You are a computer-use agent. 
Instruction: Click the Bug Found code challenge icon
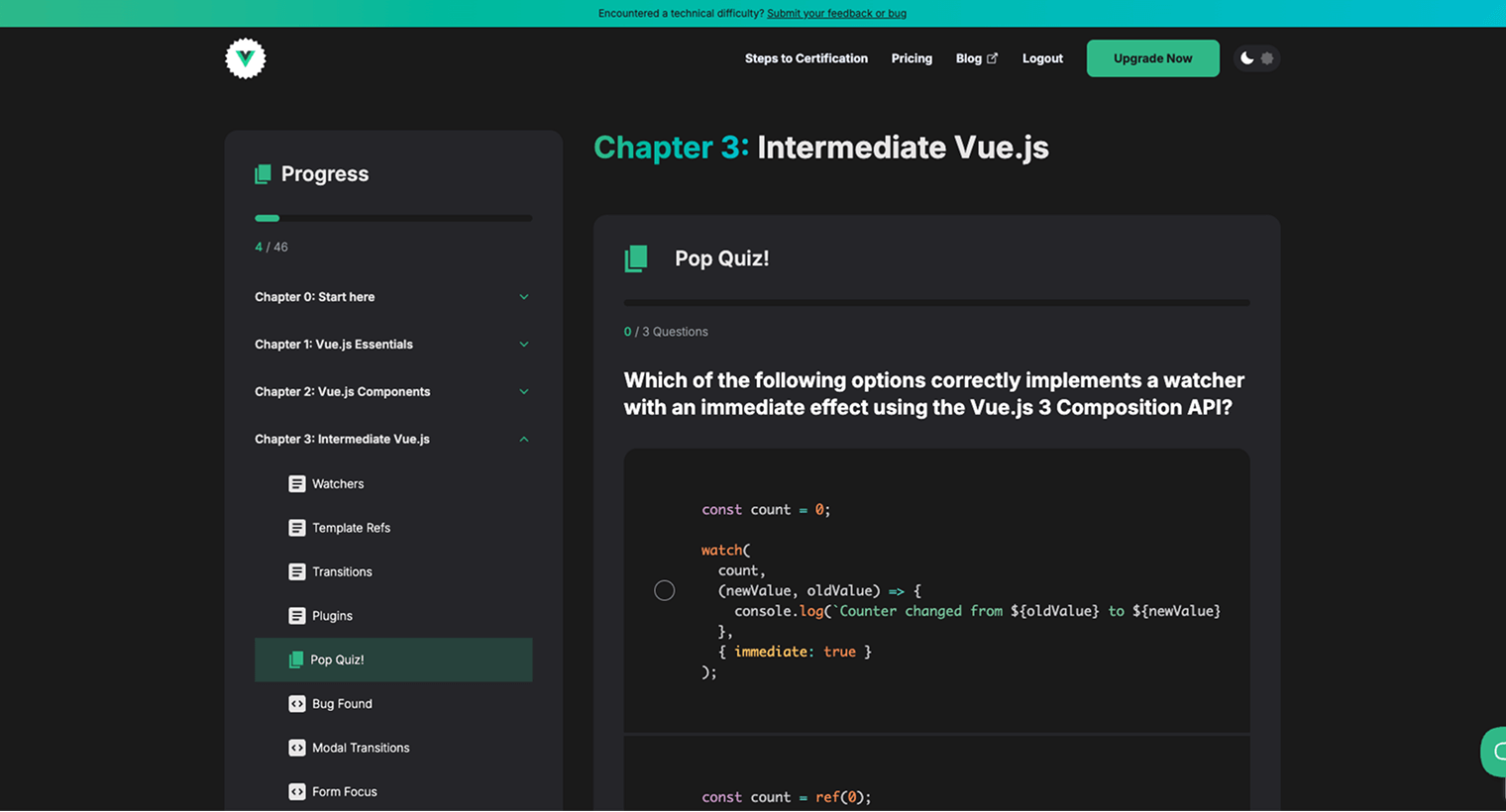[x=297, y=704]
